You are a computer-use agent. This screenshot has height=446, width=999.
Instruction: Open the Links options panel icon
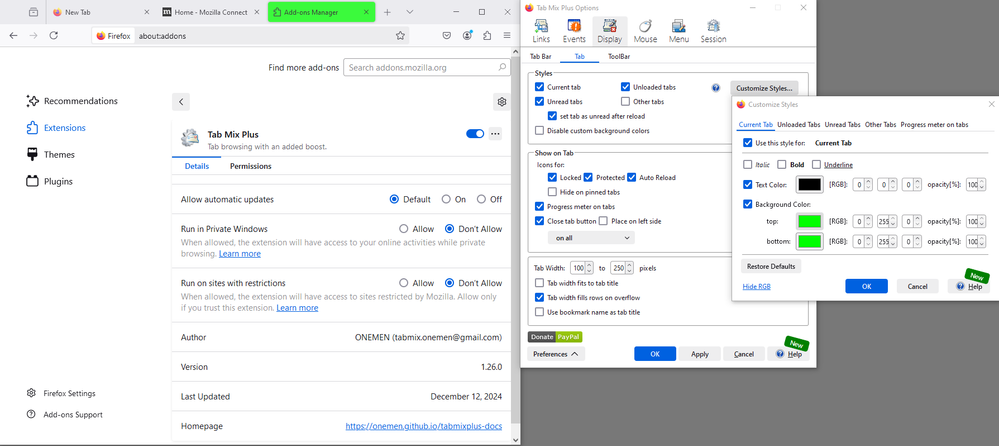tap(541, 31)
